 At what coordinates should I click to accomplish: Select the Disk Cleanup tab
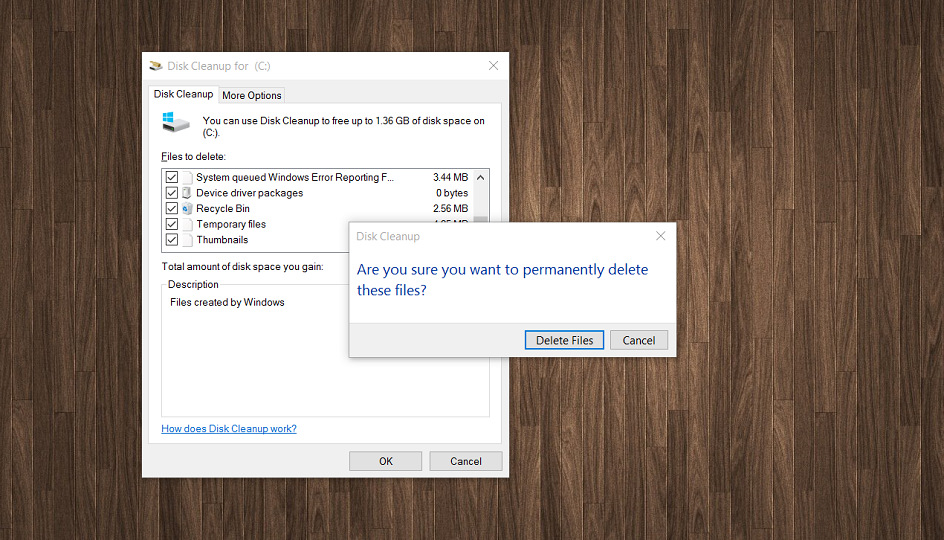(183, 94)
